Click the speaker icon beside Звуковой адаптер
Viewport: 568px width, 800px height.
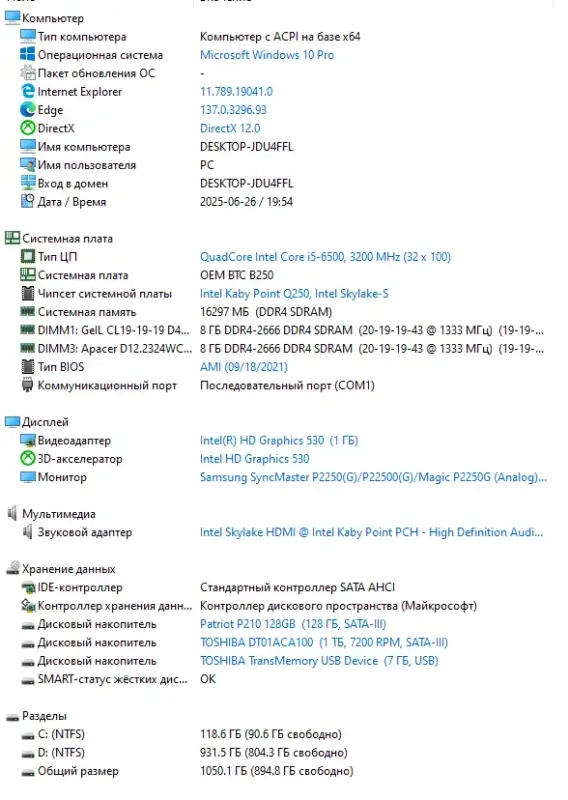(x=27, y=532)
